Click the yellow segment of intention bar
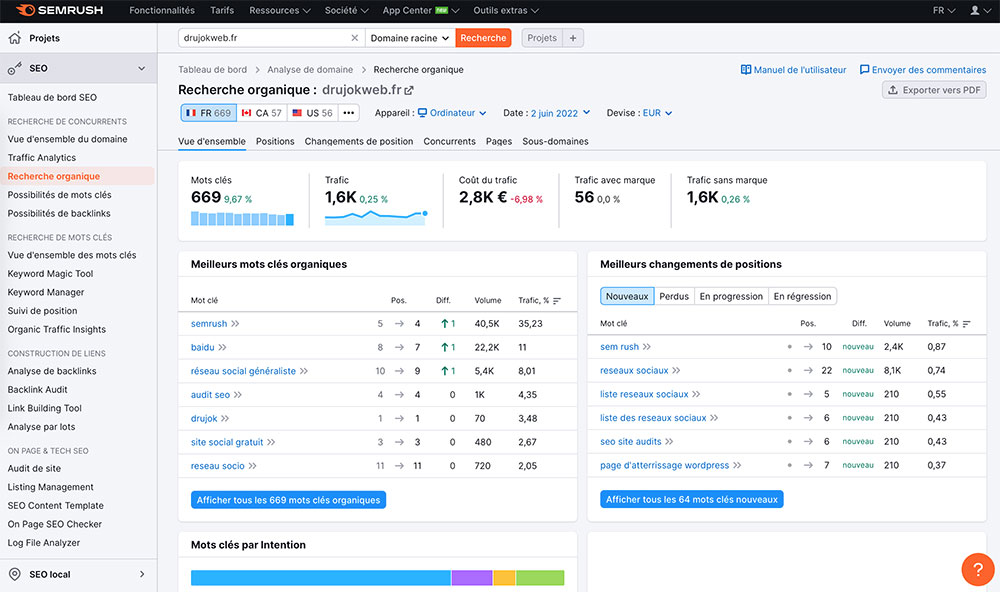This screenshot has width=1000, height=592. tap(504, 578)
